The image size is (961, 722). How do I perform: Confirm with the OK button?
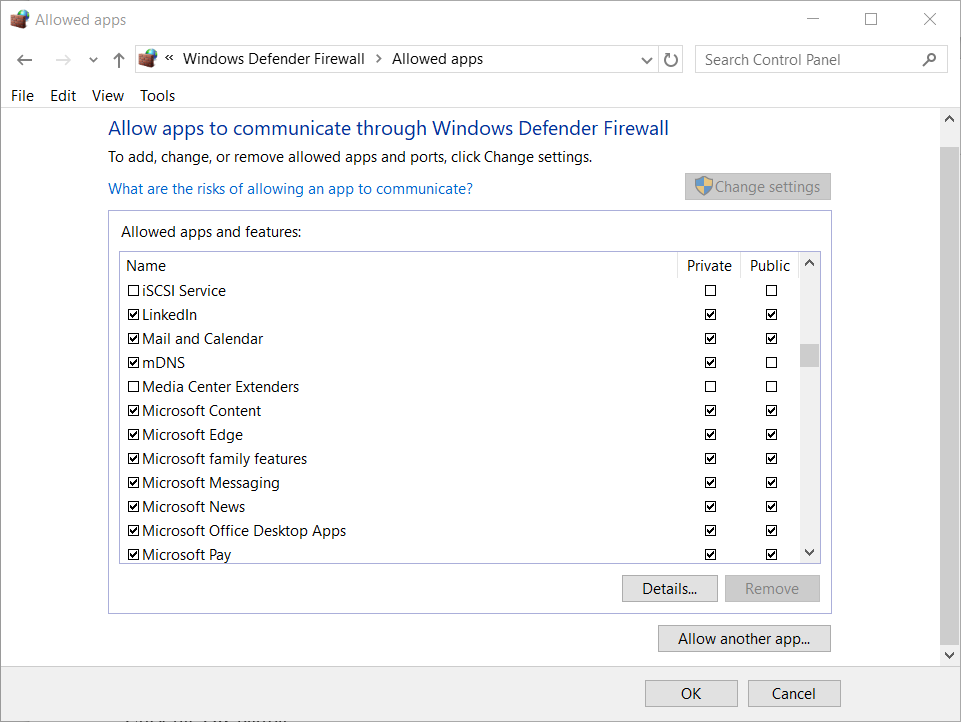[691, 694]
